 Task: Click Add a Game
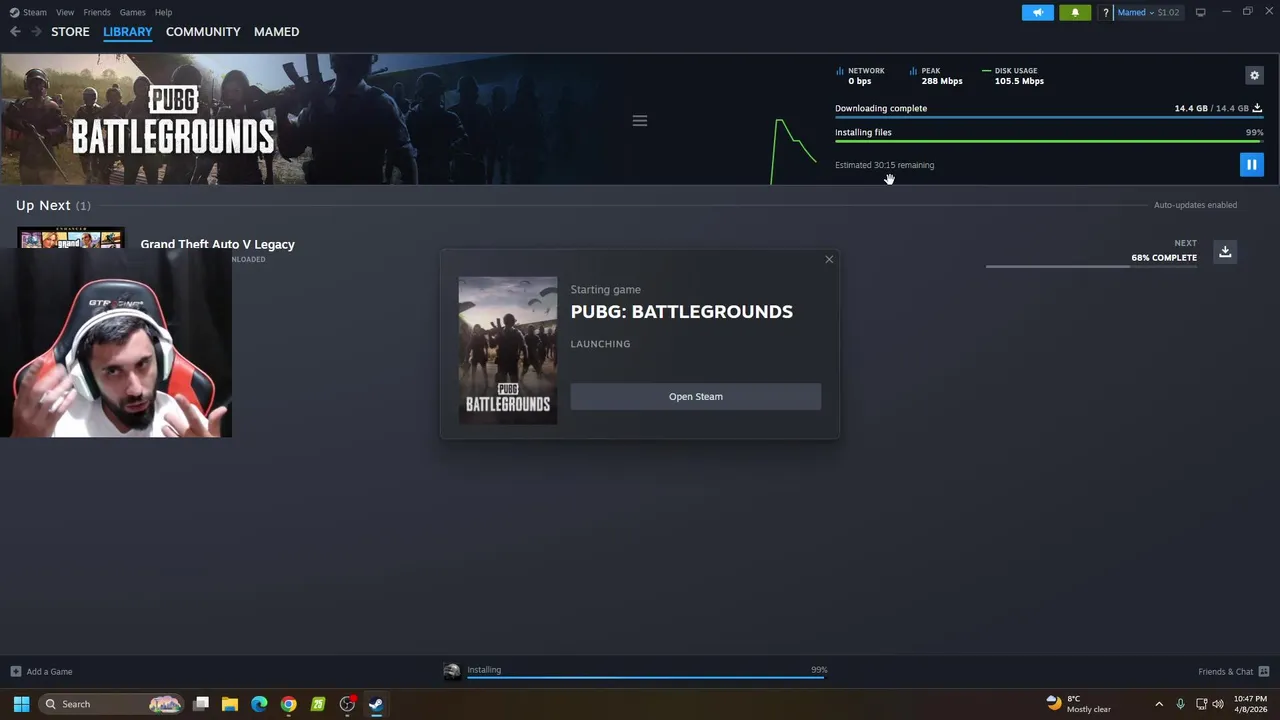point(41,672)
